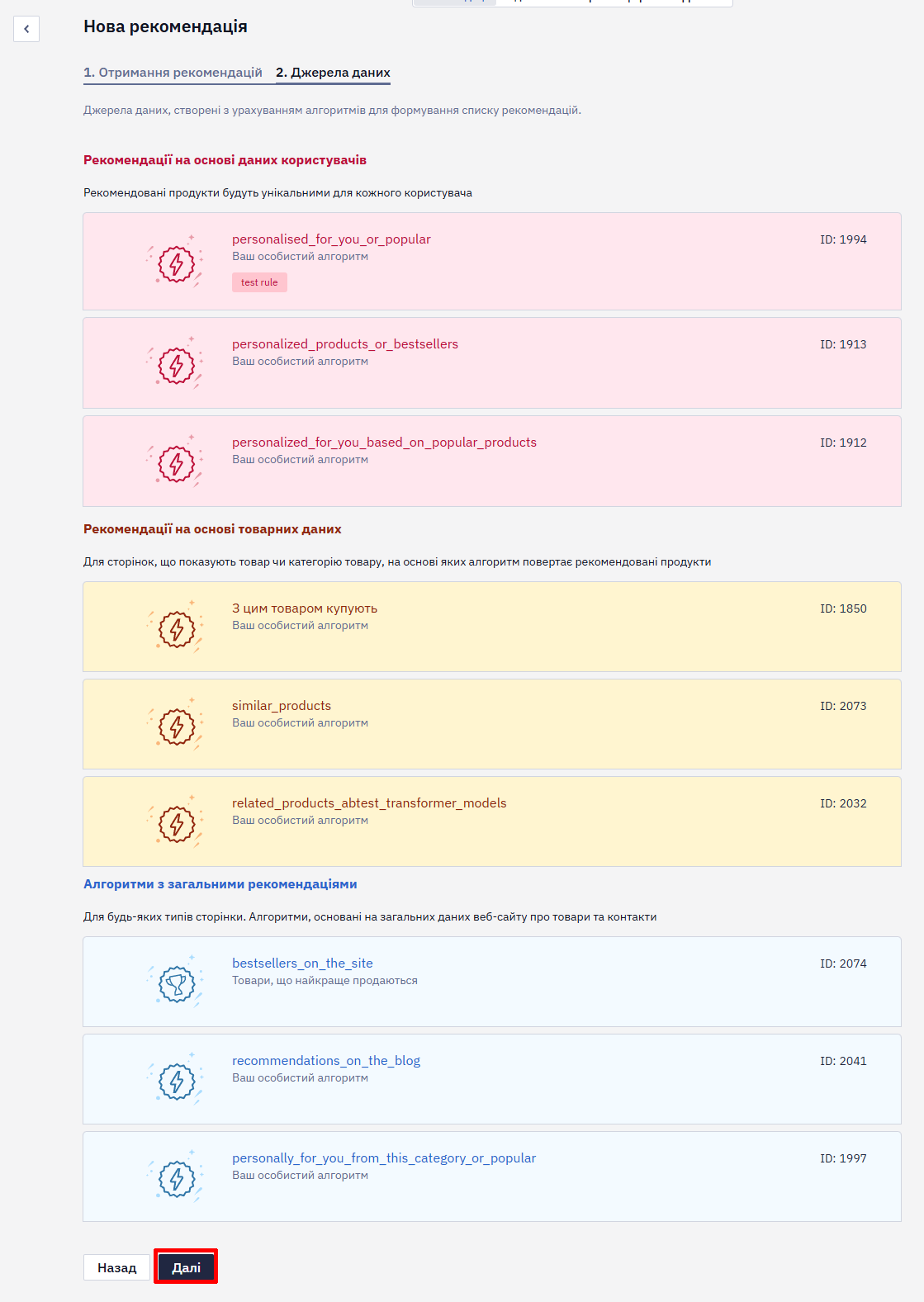Go back with the Назад button
The width and height of the screenshot is (924, 1302).
pyautogui.click(x=116, y=1267)
